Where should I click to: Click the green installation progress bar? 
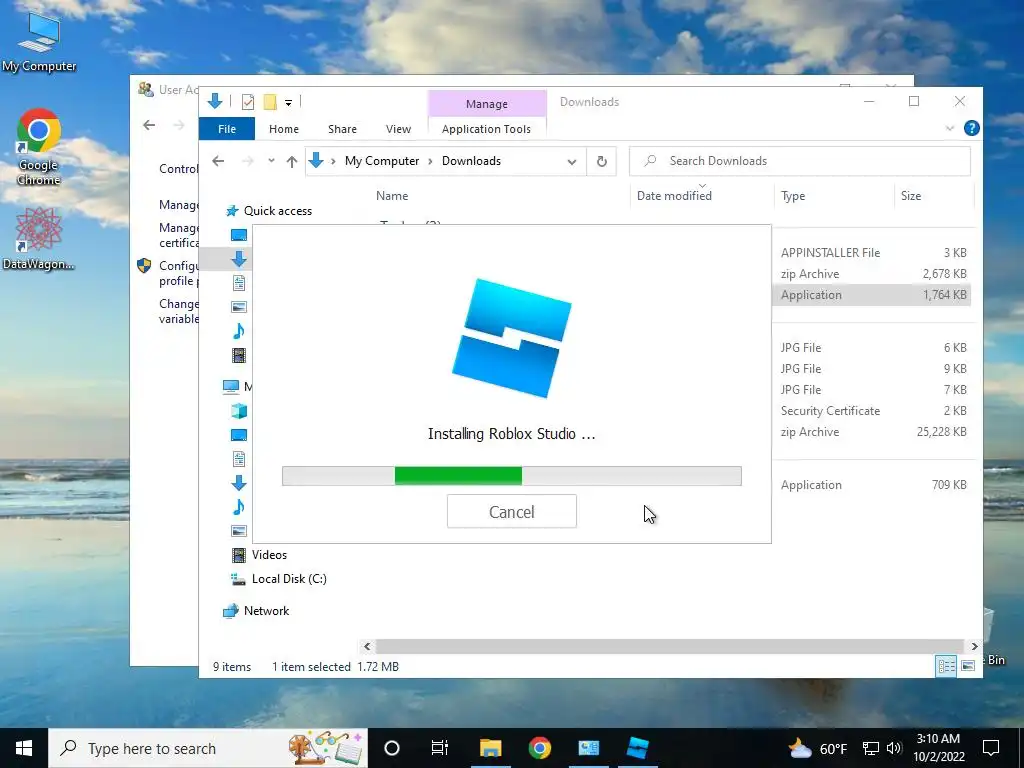click(x=458, y=476)
